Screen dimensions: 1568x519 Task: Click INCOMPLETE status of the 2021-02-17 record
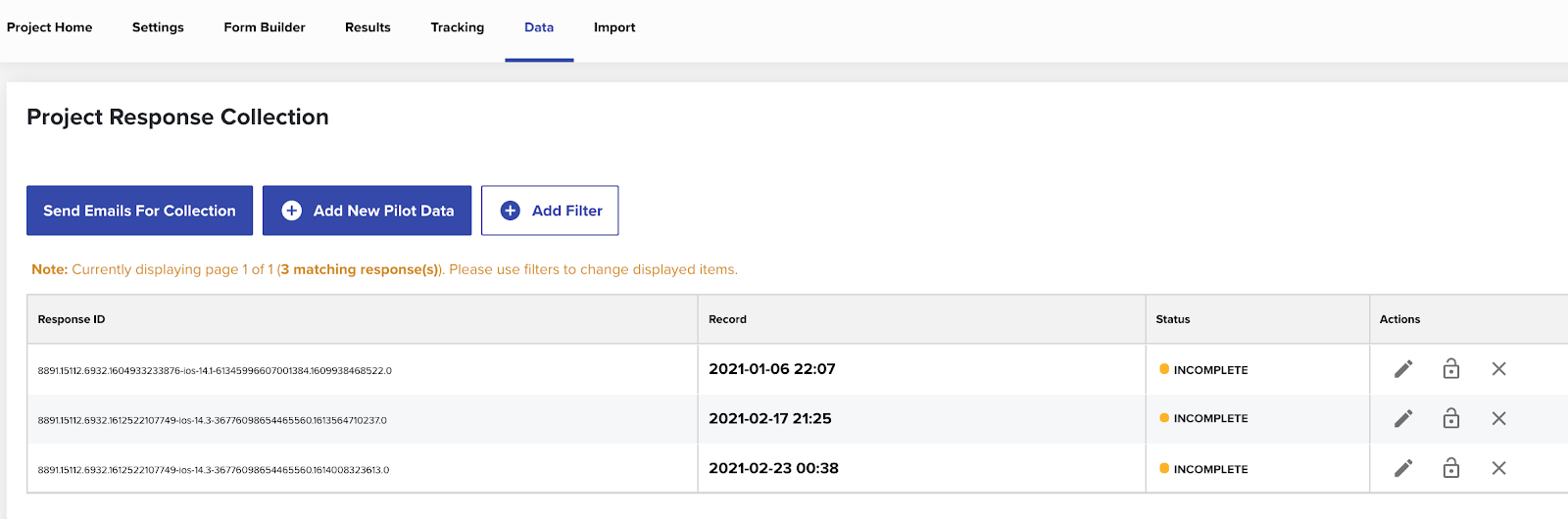point(1203,418)
